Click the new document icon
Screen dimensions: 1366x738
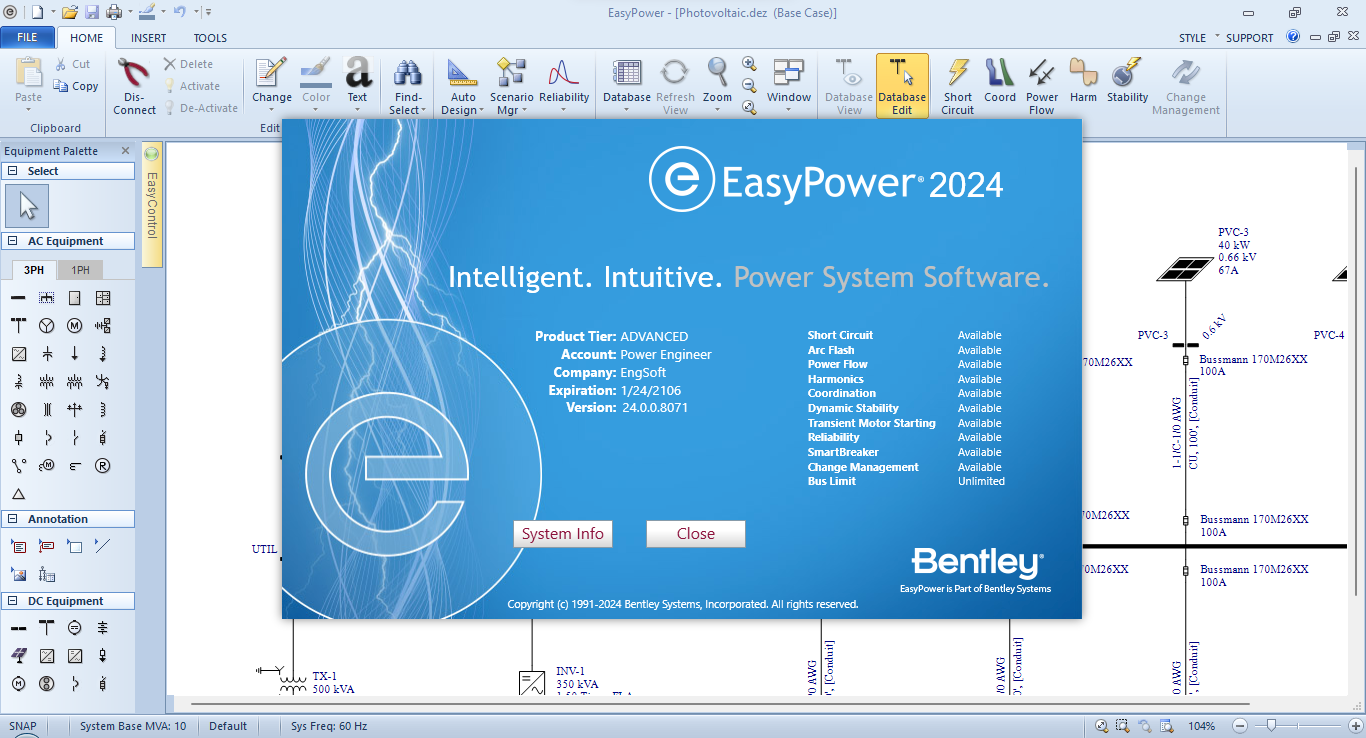pos(37,12)
